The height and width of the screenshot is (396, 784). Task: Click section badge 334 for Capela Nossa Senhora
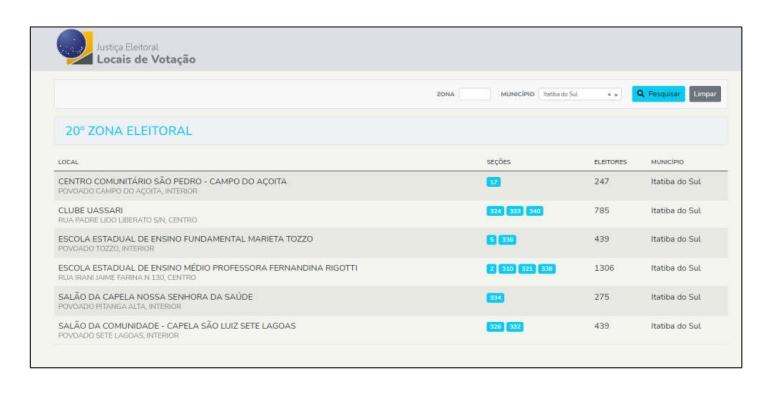(496, 298)
